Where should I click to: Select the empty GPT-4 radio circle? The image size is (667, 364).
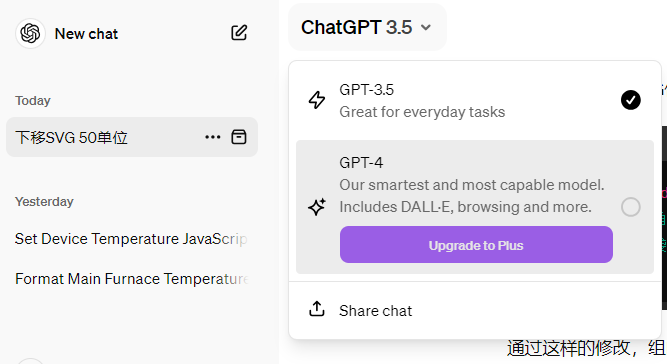click(630, 207)
